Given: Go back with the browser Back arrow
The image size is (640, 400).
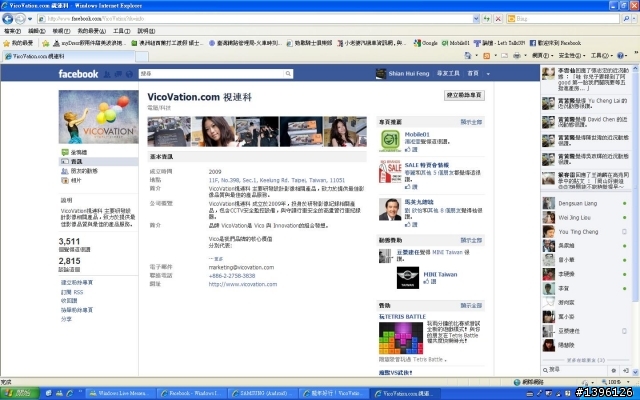Looking at the screenshot, I should point(7,19).
